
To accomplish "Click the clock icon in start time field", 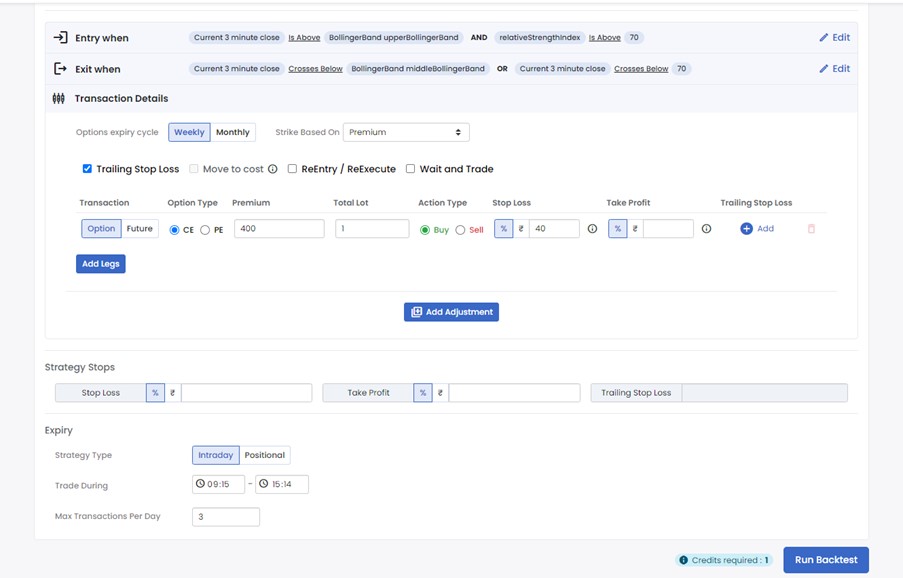I will pos(200,485).
